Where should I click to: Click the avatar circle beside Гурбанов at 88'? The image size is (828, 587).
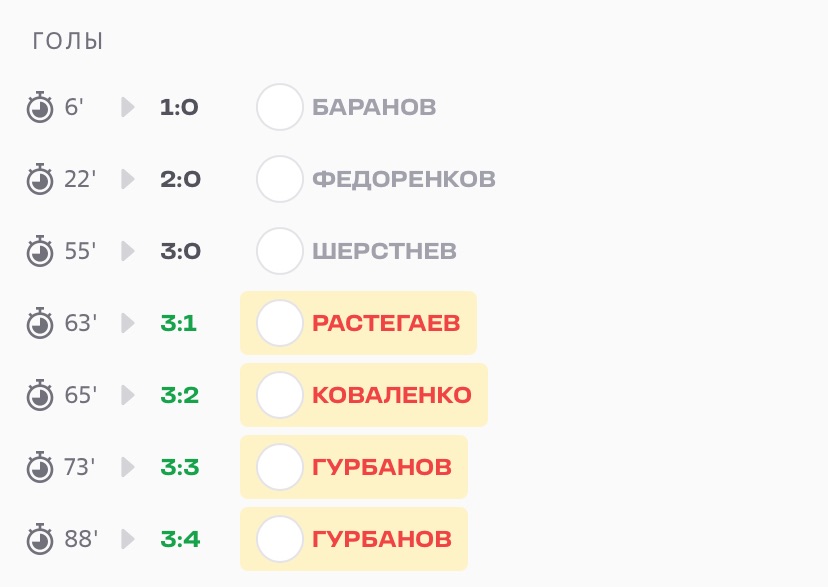(x=280, y=539)
